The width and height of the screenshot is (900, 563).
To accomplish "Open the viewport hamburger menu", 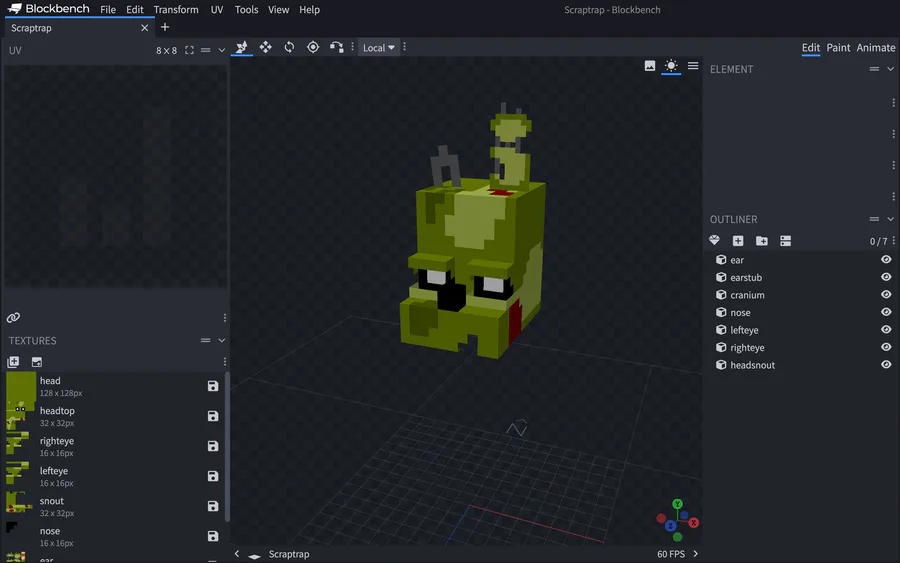I will tap(693, 66).
